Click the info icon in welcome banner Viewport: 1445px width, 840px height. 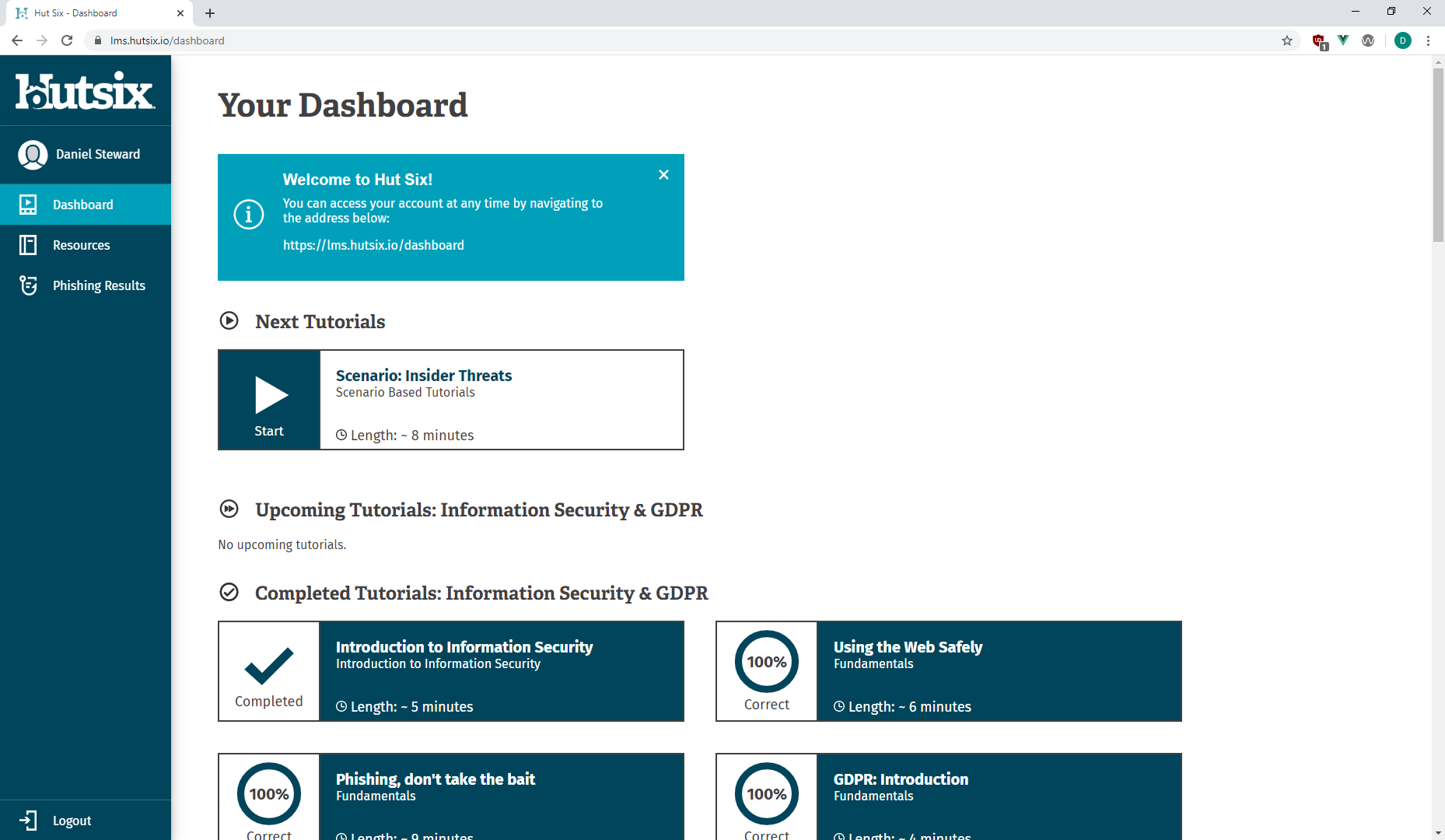pos(249,213)
